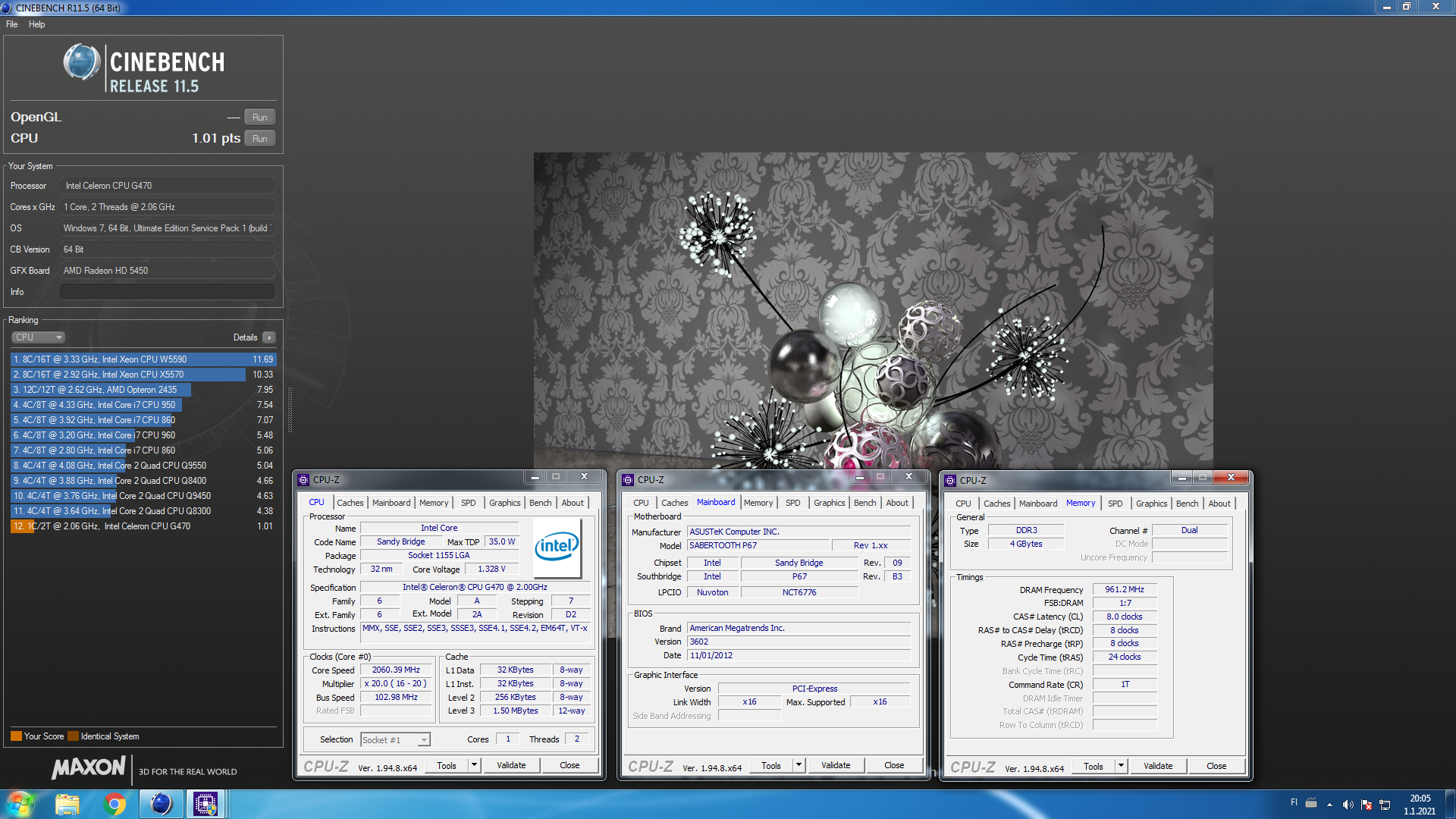Switch to the Cinebench taskbar icon
The height and width of the screenshot is (819, 1456).
click(x=161, y=804)
